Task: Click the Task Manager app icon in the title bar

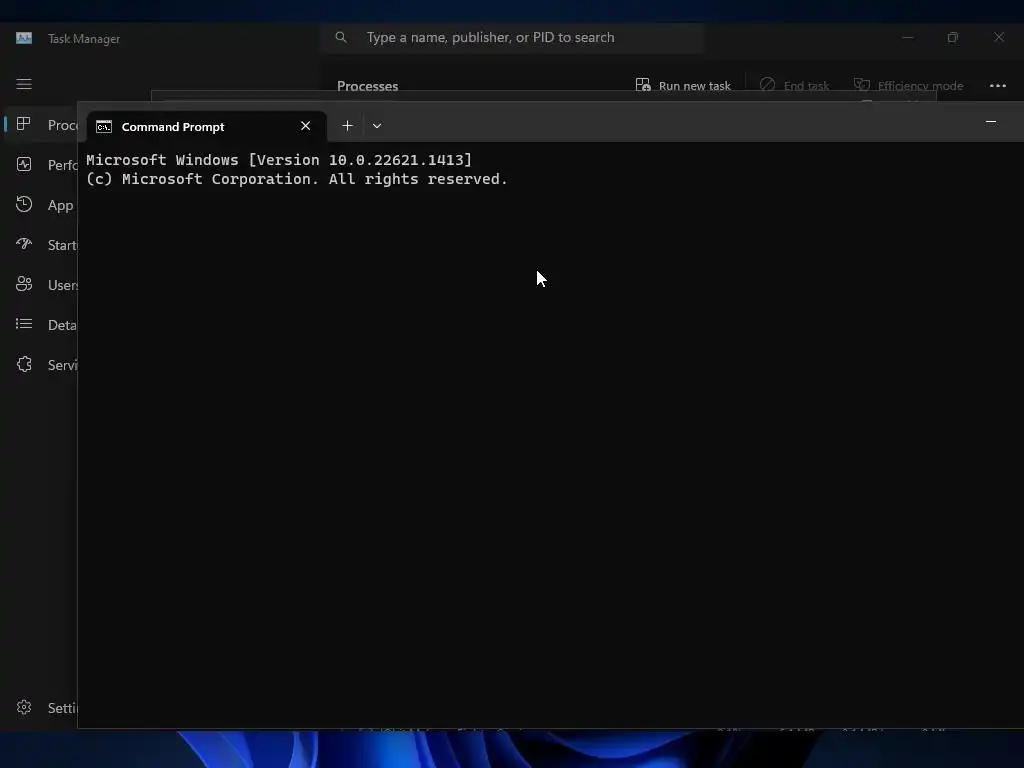Action: (x=24, y=38)
